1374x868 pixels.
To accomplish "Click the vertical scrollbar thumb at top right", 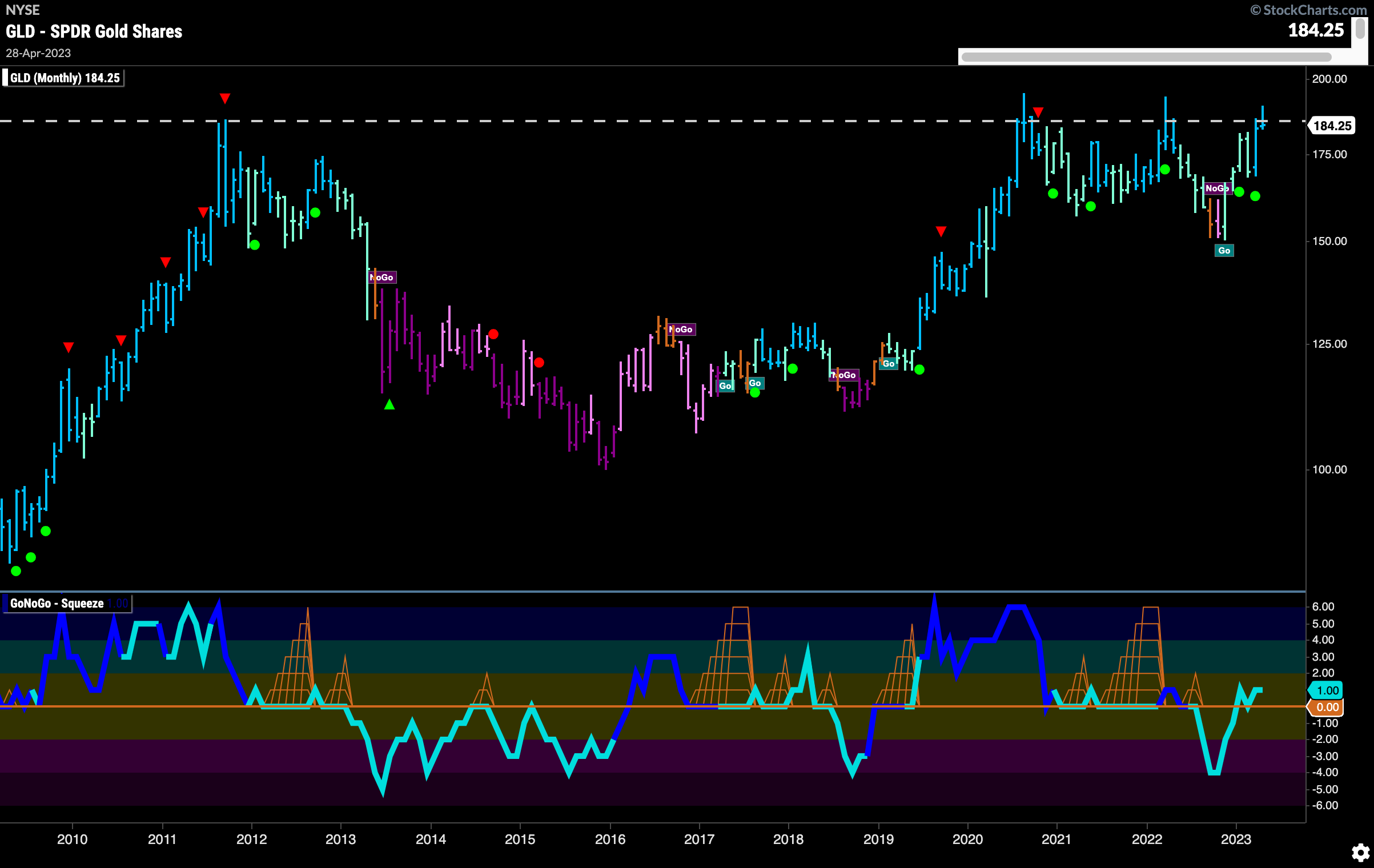I will click(x=1361, y=29).
